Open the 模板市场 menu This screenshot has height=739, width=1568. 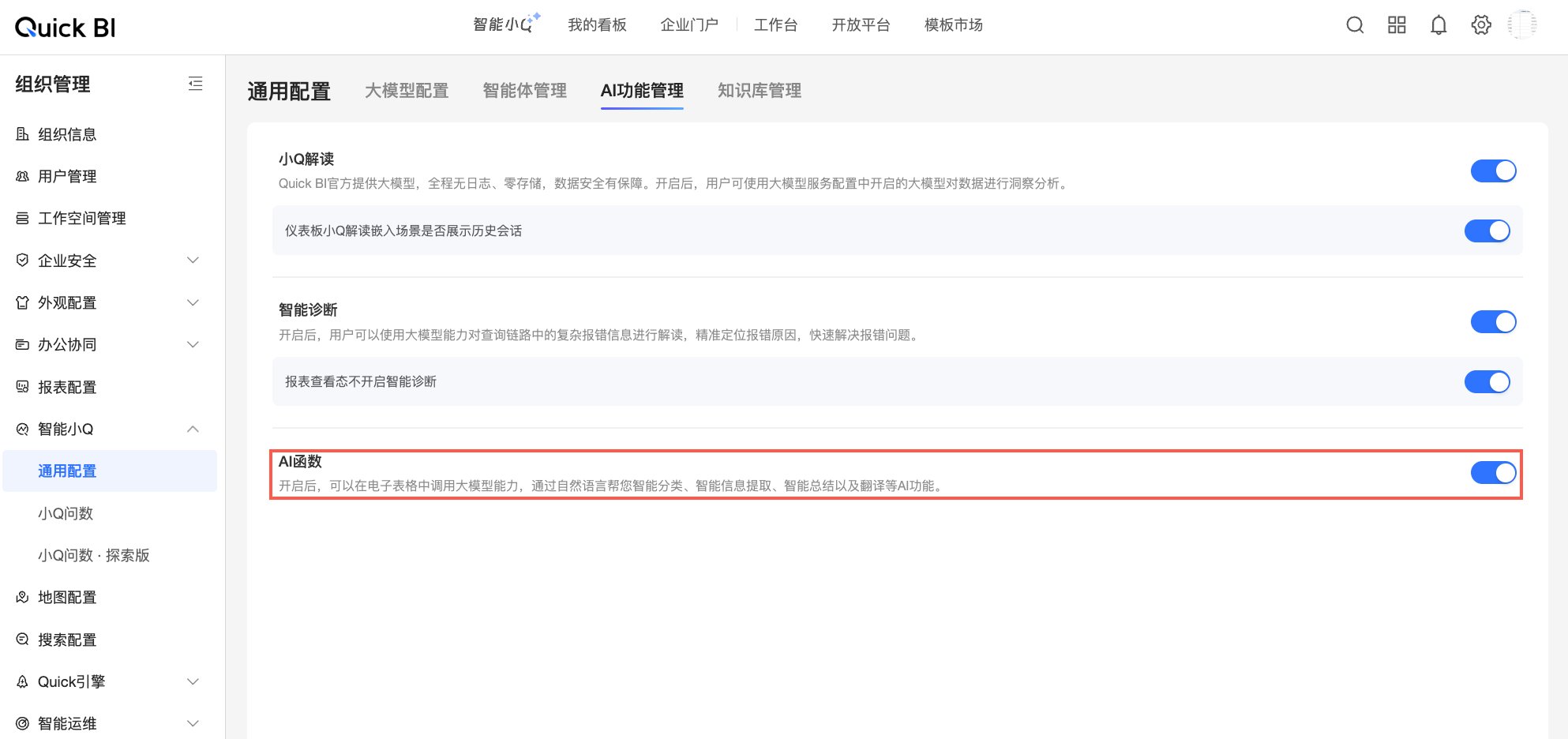[954, 25]
